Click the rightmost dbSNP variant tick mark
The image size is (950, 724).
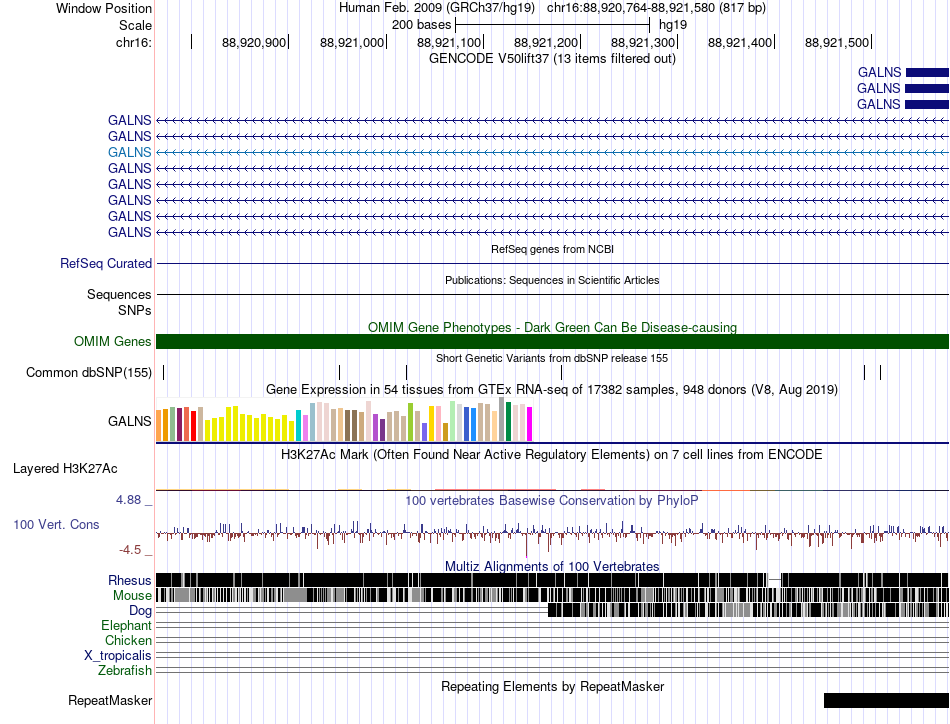(880, 373)
